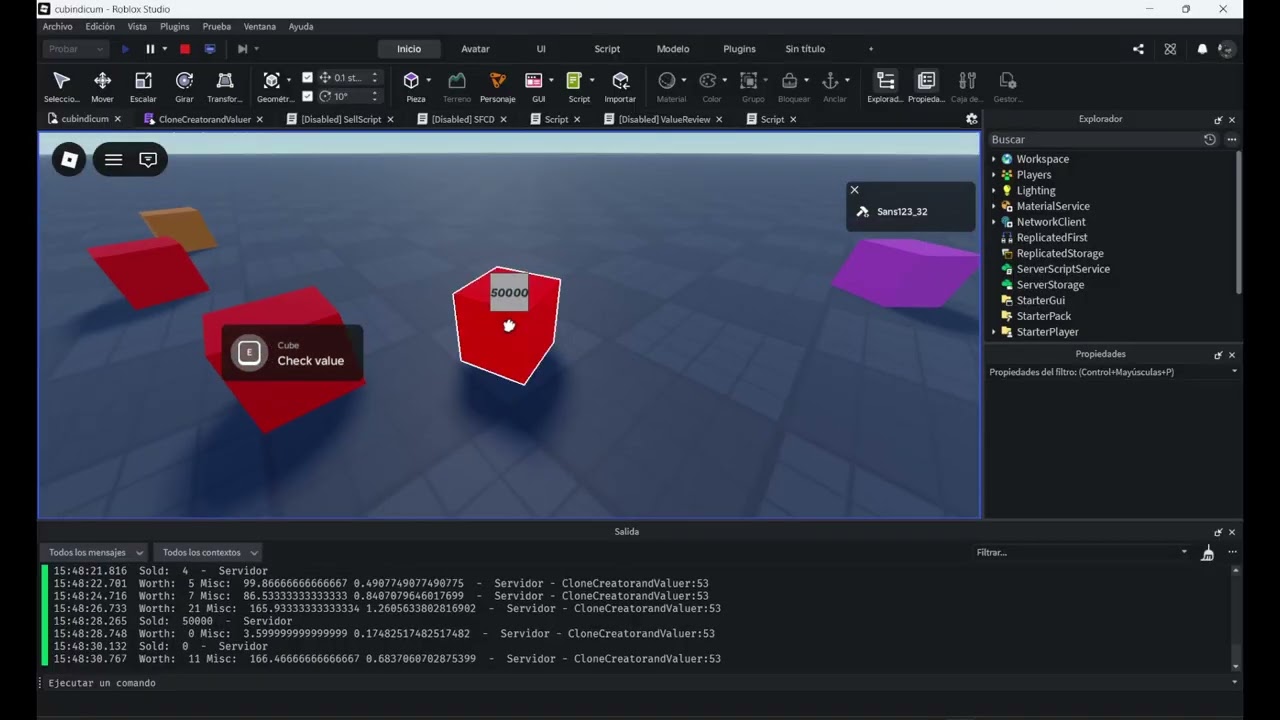The width and height of the screenshot is (1280, 720).
Task: Open the Todos los mensajes dropdown
Action: pyautogui.click(x=95, y=552)
